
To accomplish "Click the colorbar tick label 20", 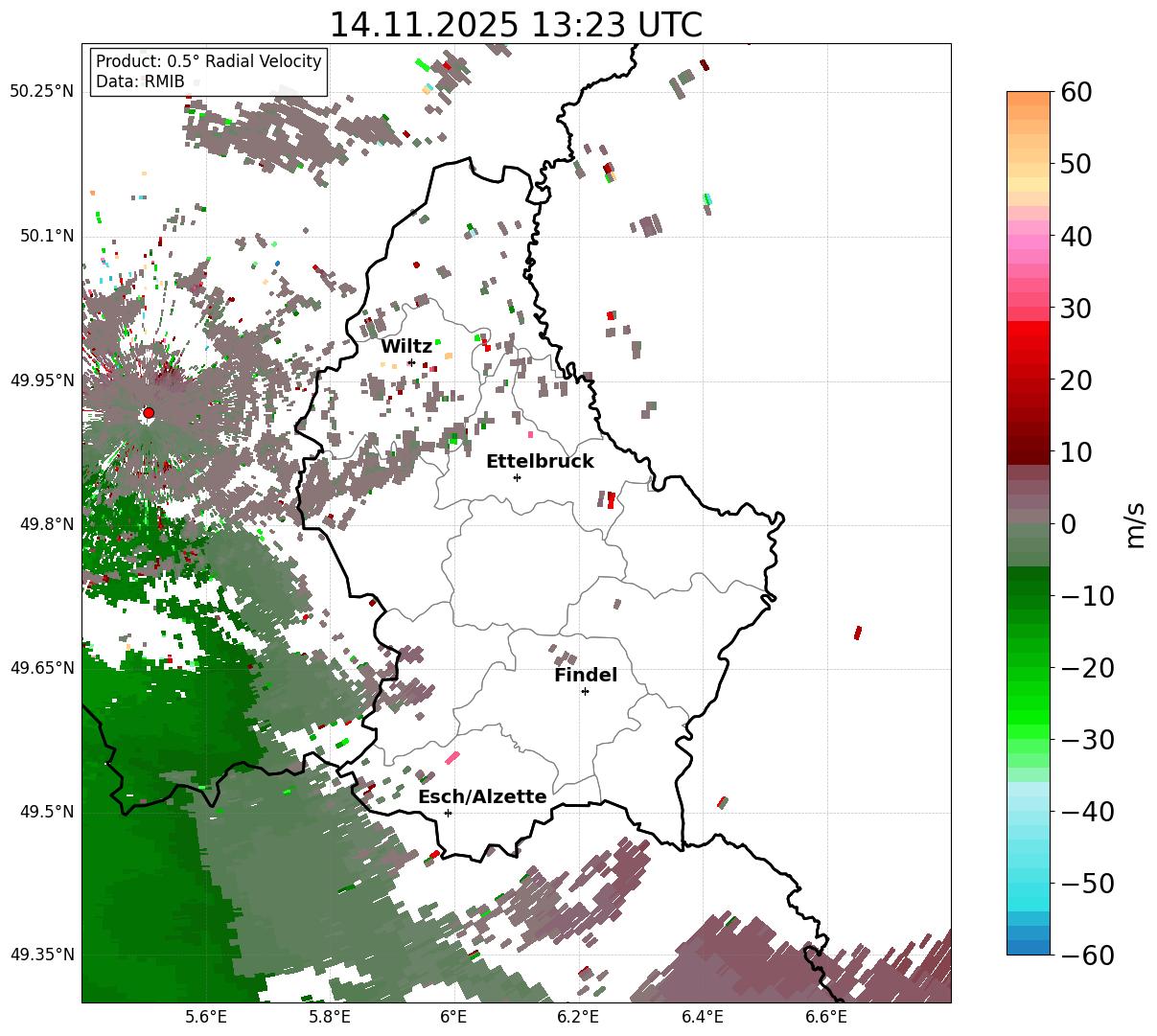I will click(1075, 380).
